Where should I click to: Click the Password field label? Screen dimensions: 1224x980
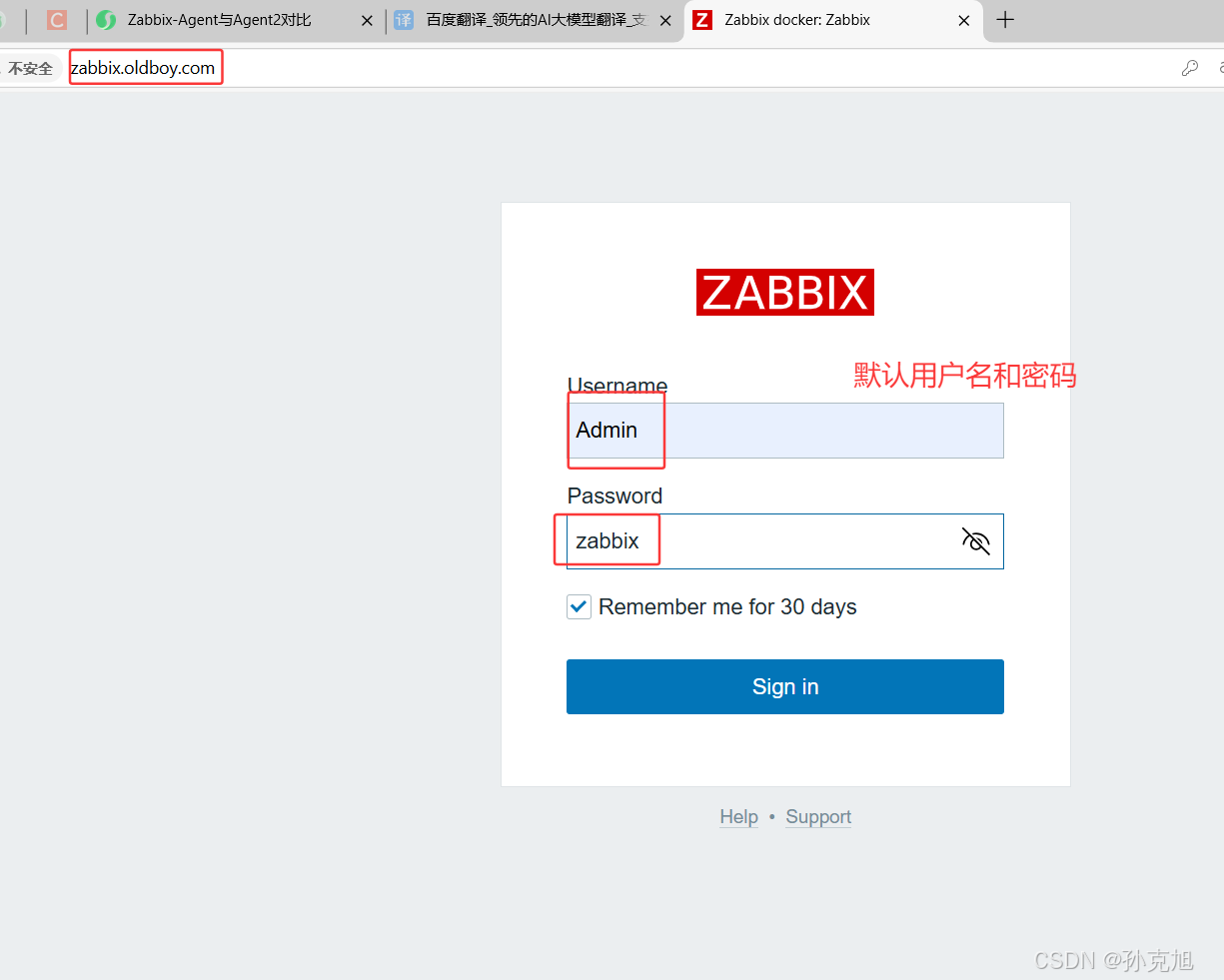[x=614, y=495]
